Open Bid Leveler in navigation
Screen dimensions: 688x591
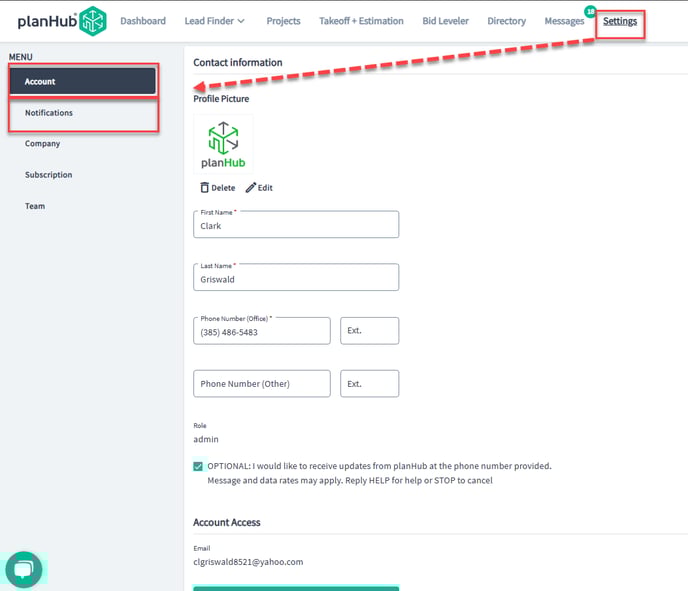coord(445,21)
